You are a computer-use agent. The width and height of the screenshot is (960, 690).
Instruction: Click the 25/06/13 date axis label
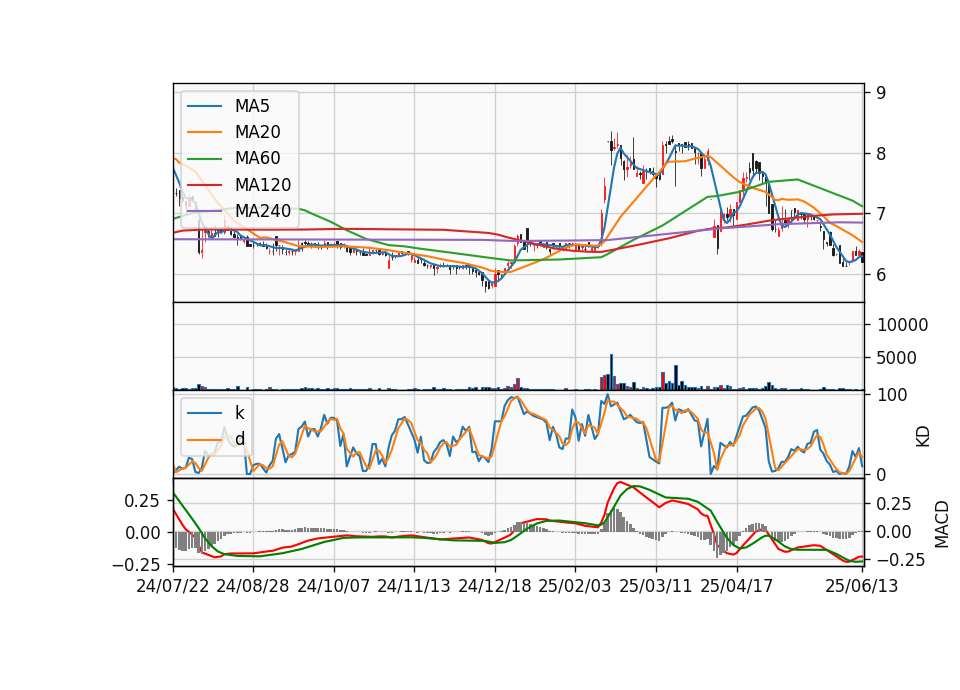(x=862, y=586)
